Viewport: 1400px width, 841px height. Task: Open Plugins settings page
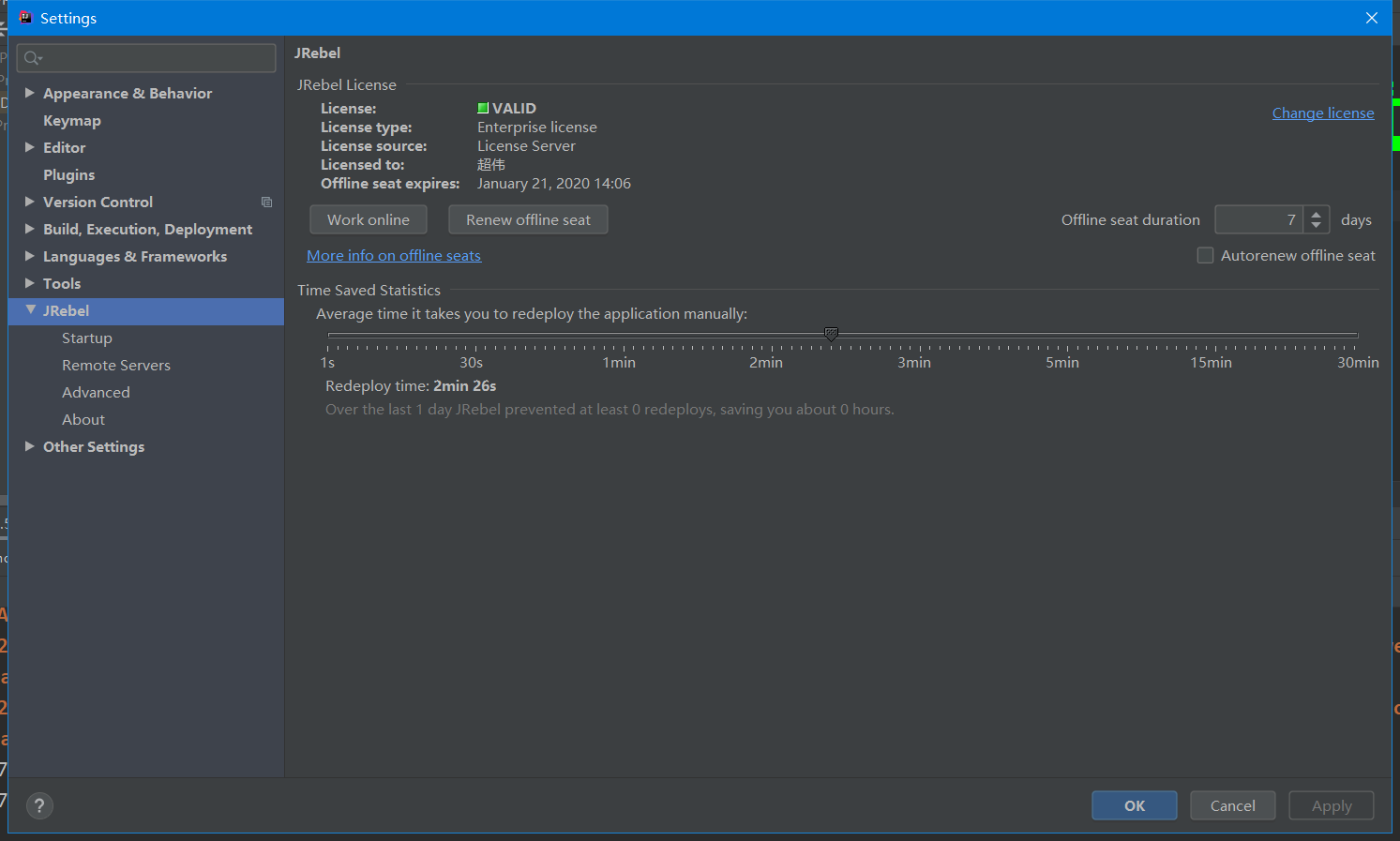click(x=68, y=174)
